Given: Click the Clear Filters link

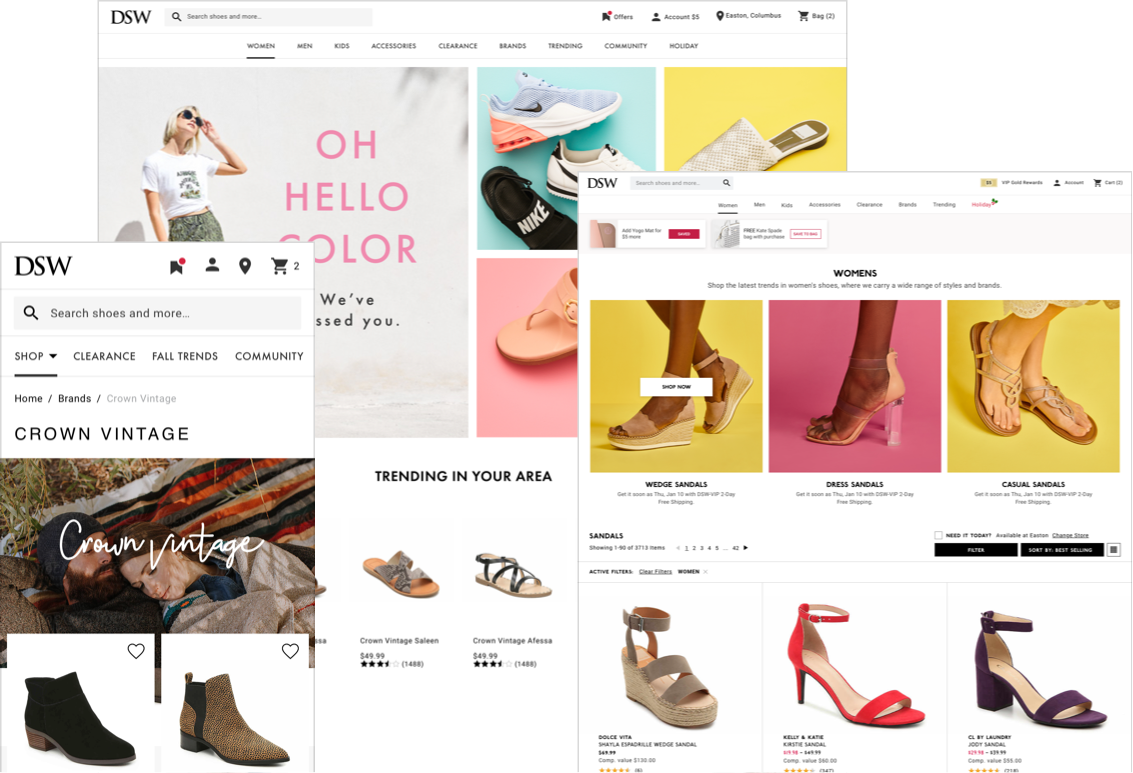Looking at the screenshot, I should (x=655, y=571).
